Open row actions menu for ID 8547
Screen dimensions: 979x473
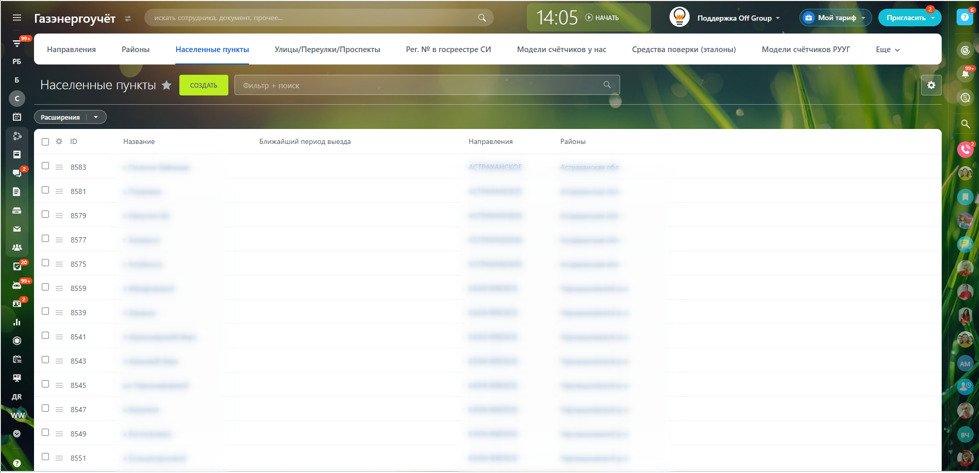coord(59,410)
